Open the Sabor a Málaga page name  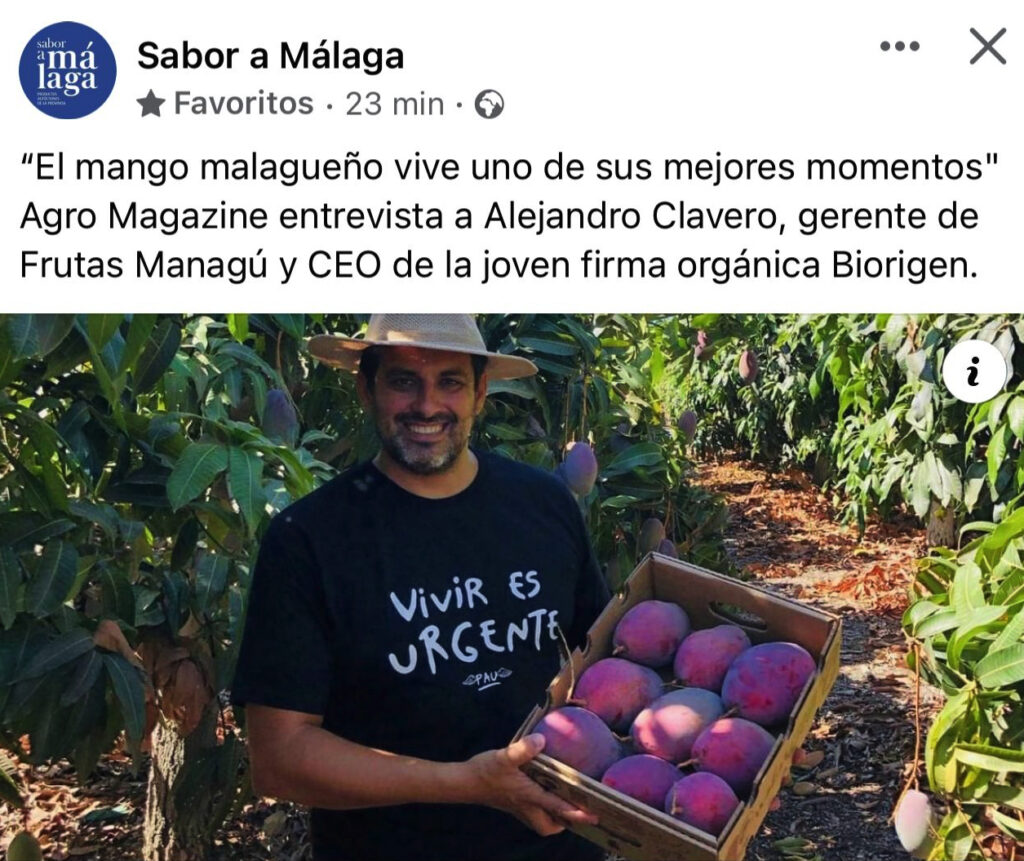270,56
